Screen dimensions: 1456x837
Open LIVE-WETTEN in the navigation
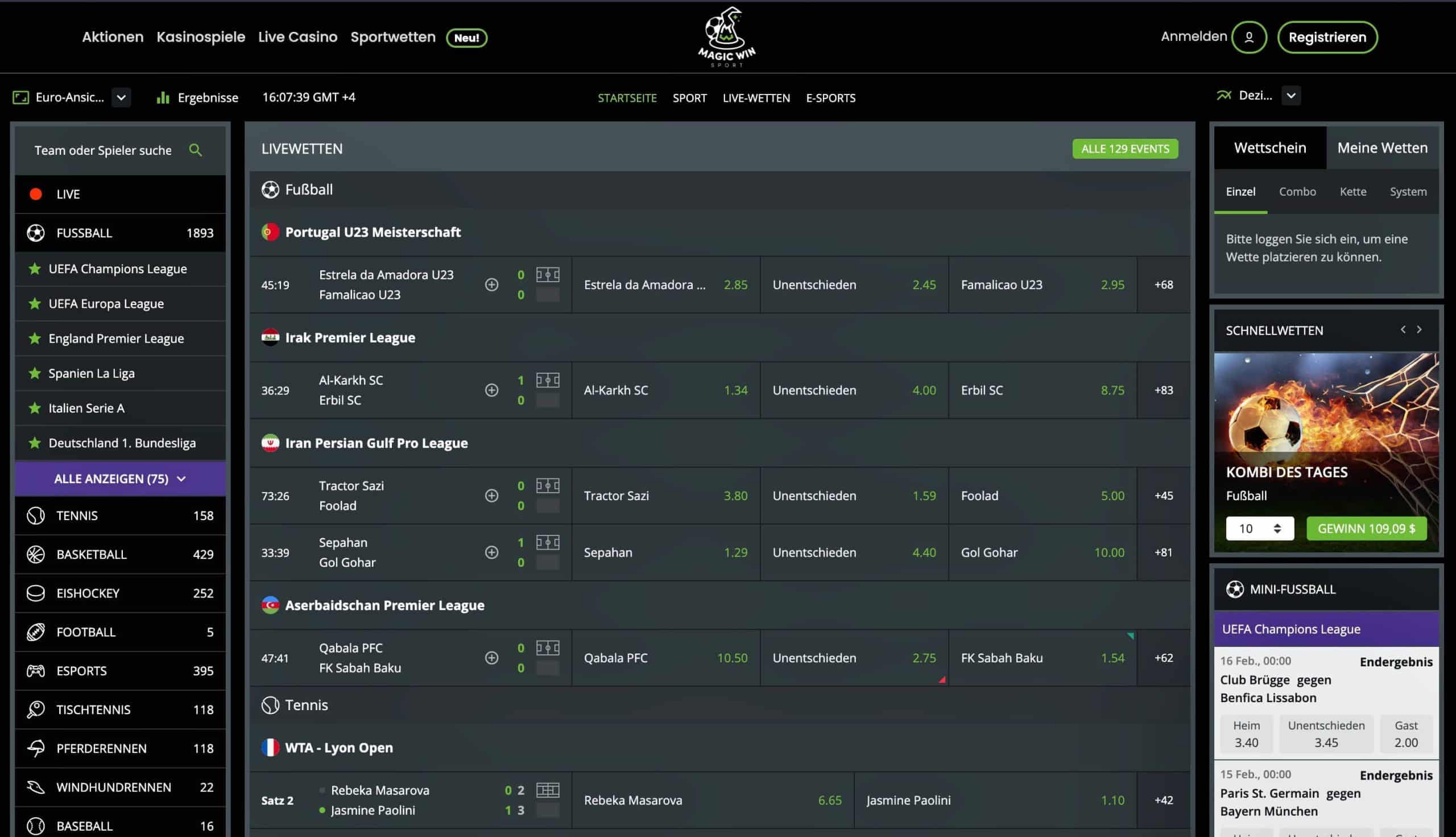756,98
